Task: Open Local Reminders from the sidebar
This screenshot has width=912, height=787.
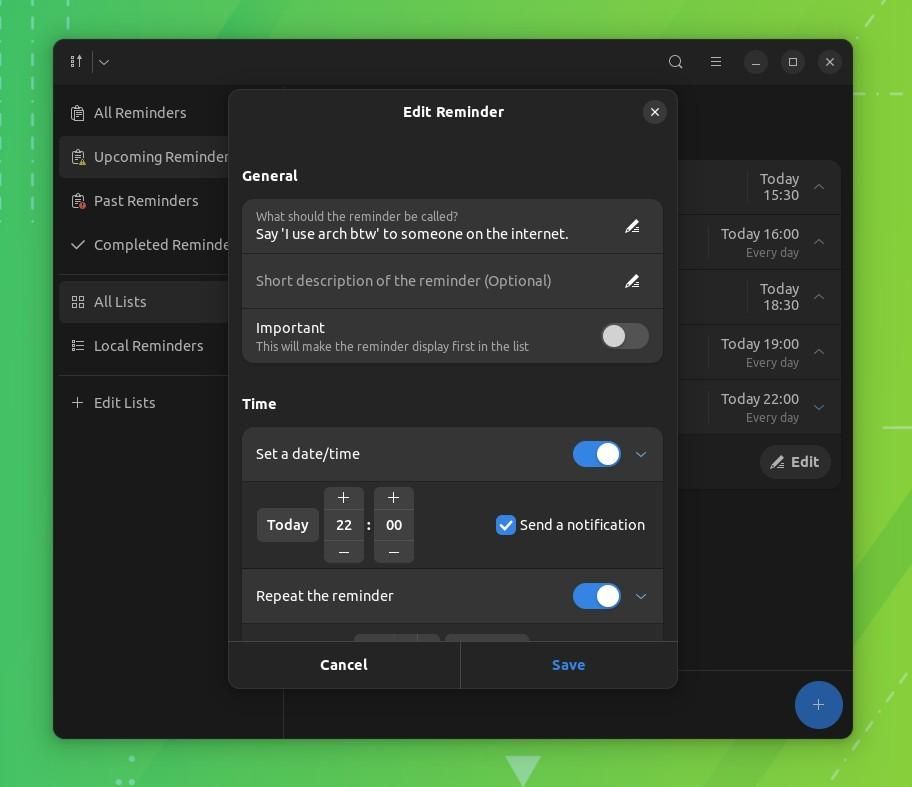Action: click(148, 345)
